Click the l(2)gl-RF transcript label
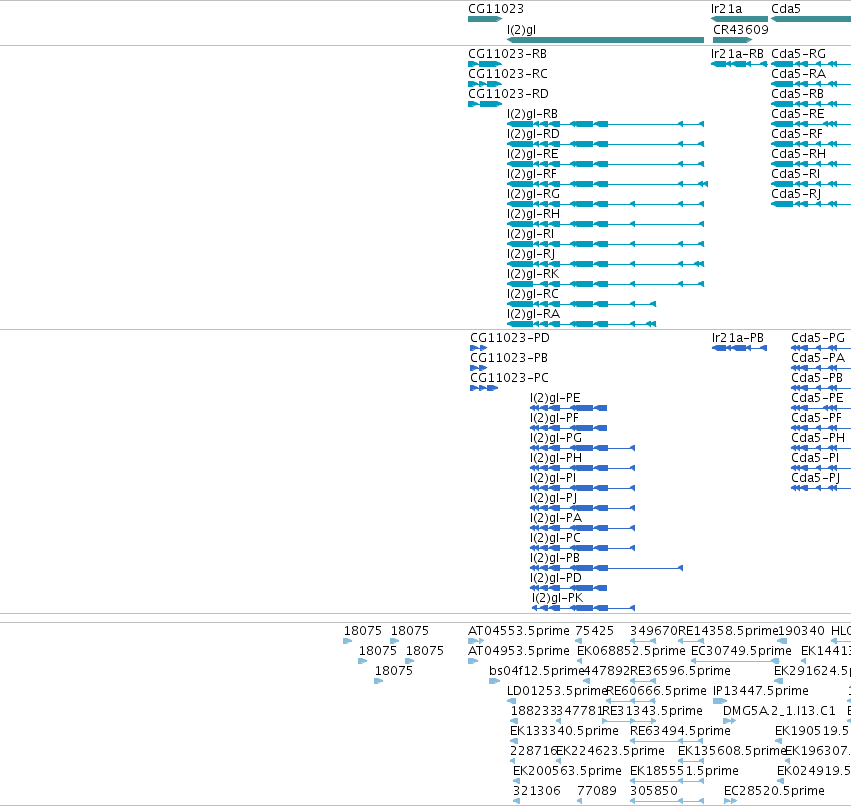This screenshot has height=806, width=851. tap(532, 174)
